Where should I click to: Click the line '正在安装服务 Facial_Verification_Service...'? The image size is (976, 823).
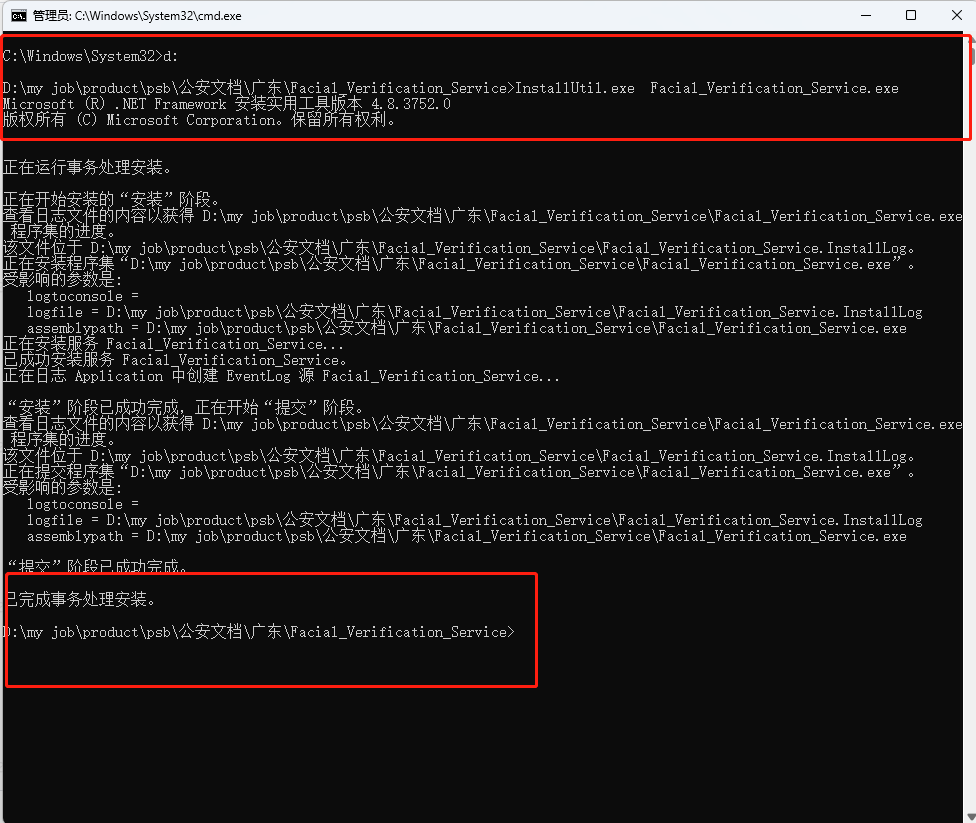click(x=173, y=344)
